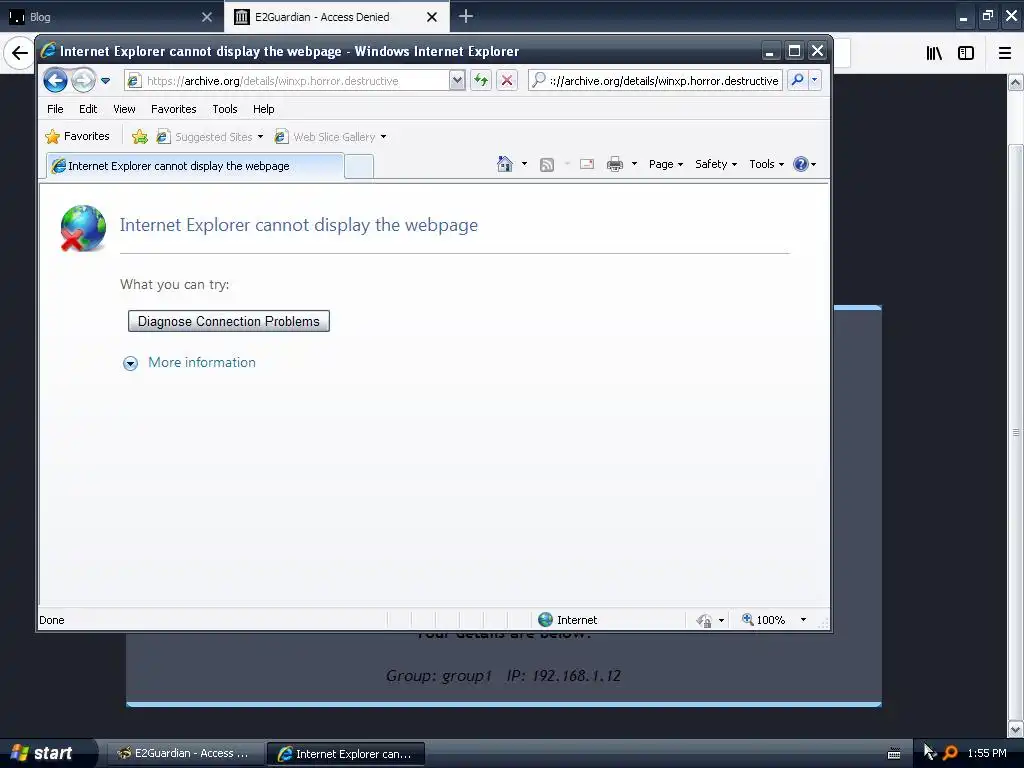Image resolution: width=1024 pixels, height=768 pixels.
Task: Close the E2Guardian - Access Denied tab
Action: [x=432, y=17]
